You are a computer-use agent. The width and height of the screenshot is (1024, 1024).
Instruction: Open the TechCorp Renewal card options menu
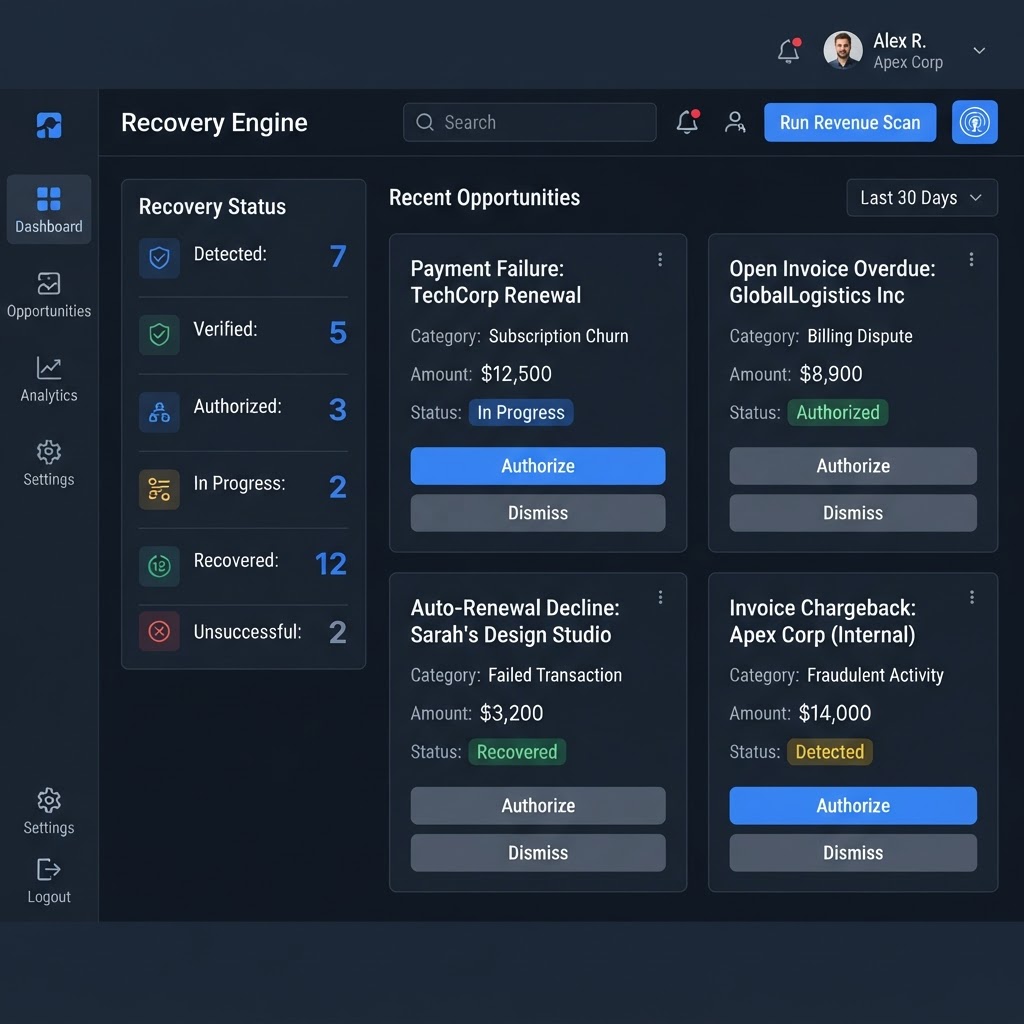pyautogui.click(x=660, y=259)
